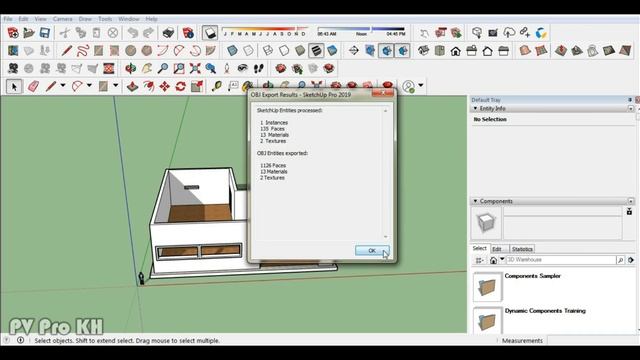This screenshot has height=360, width=640.
Task: Toggle Section Cuts display icon
Action: pyautogui.click(x=386, y=51)
